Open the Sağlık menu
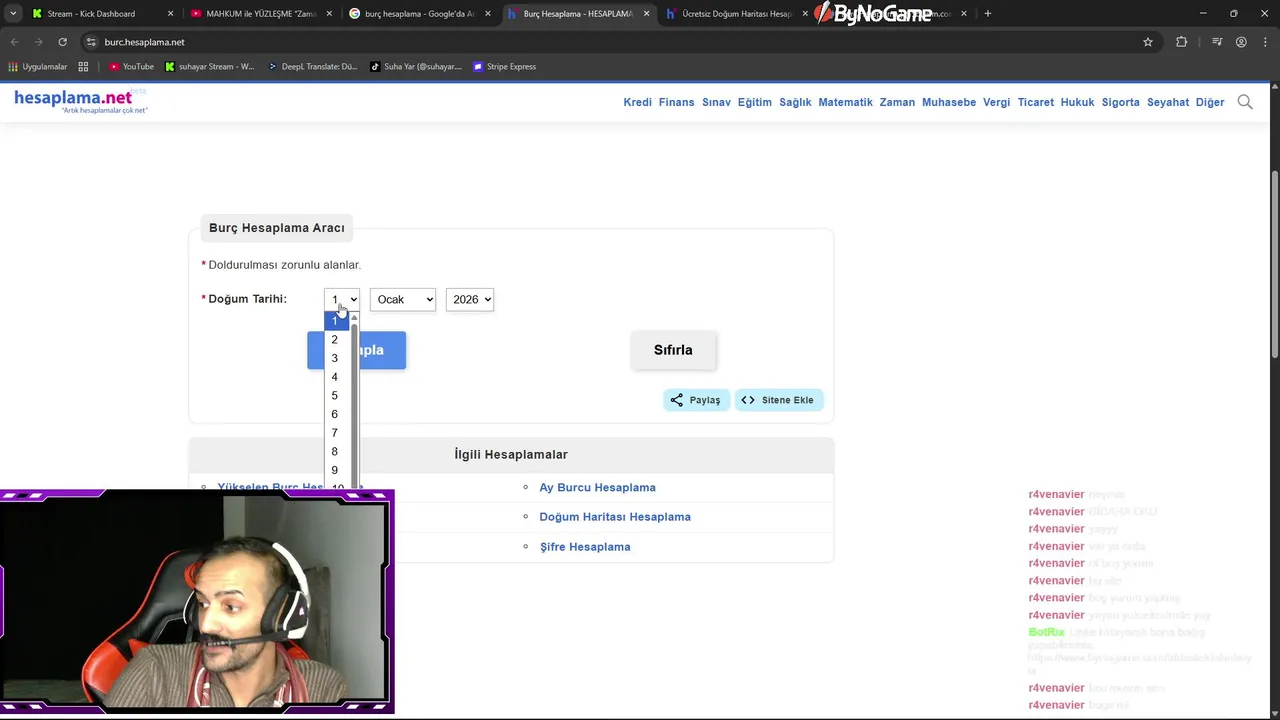Viewport: 1280px width, 720px height. 795,102
